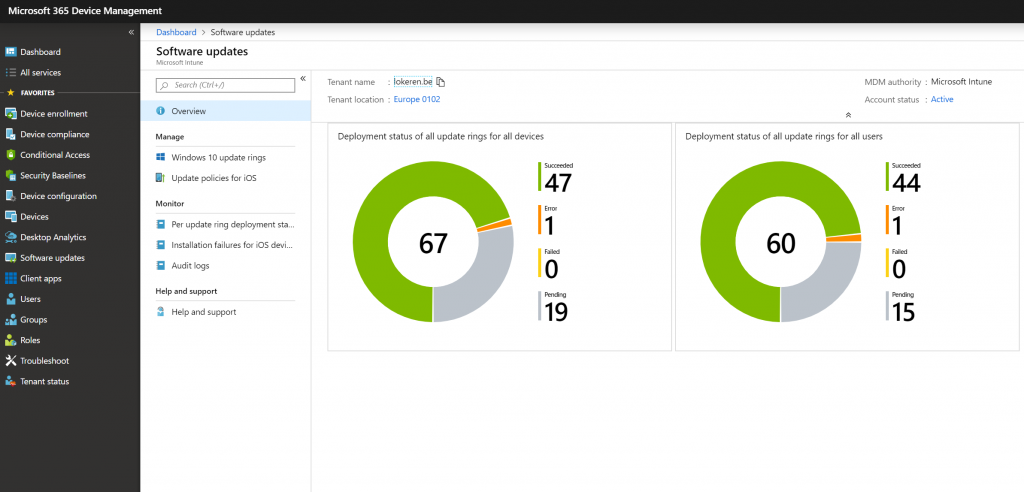The height and width of the screenshot is (492, 1024).
Task: Click the devices donut chart total 67
Action: point(433,243)
